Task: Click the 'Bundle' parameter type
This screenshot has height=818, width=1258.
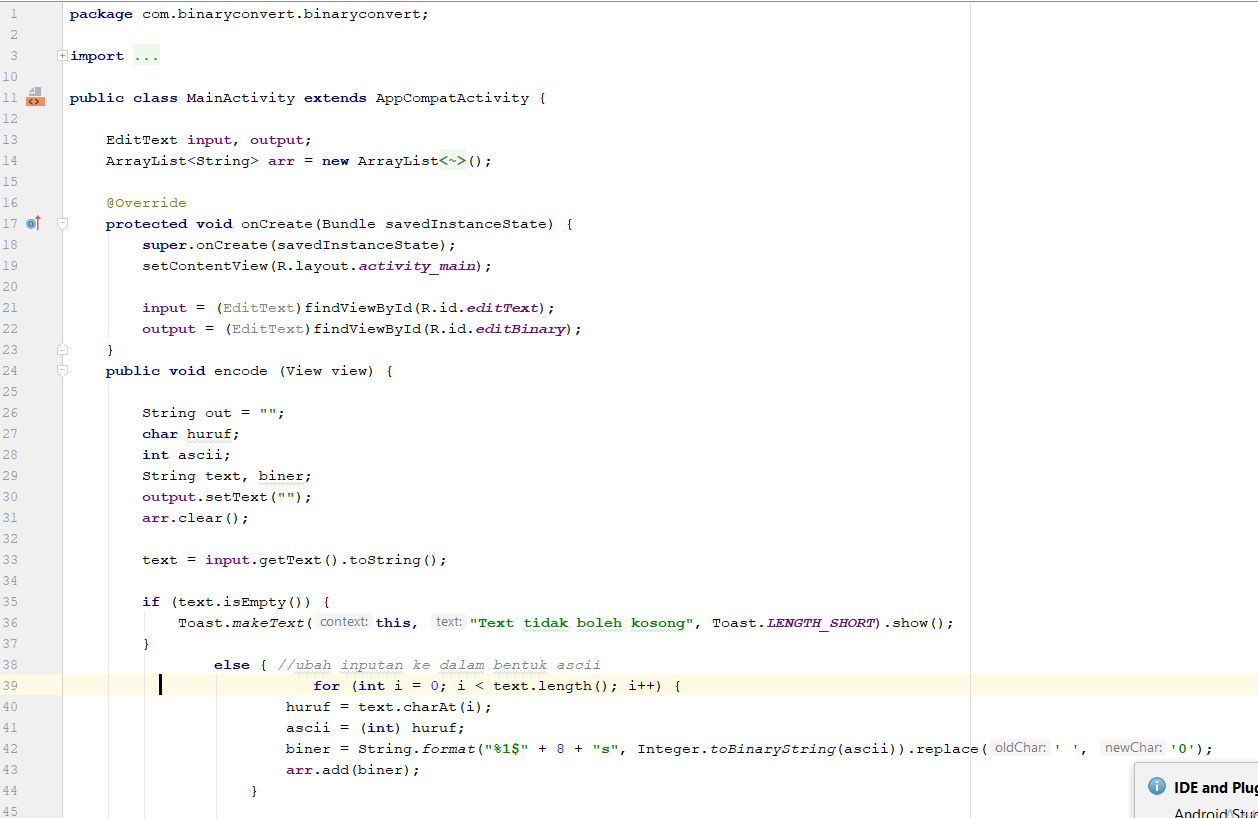Action: point(348,224)
